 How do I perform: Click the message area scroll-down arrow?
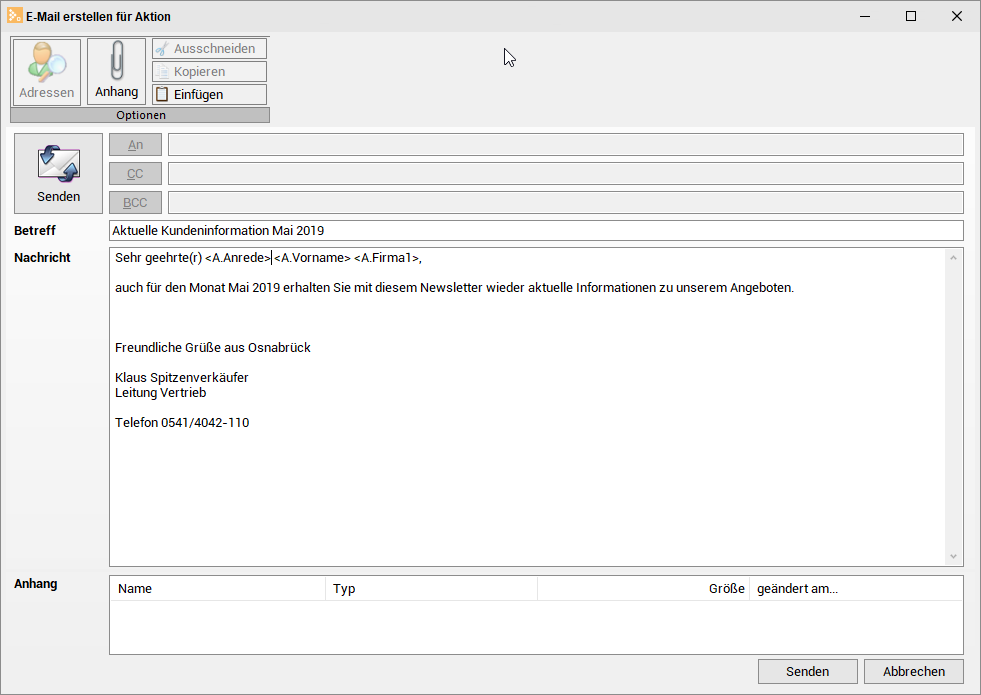coord(952,557)
